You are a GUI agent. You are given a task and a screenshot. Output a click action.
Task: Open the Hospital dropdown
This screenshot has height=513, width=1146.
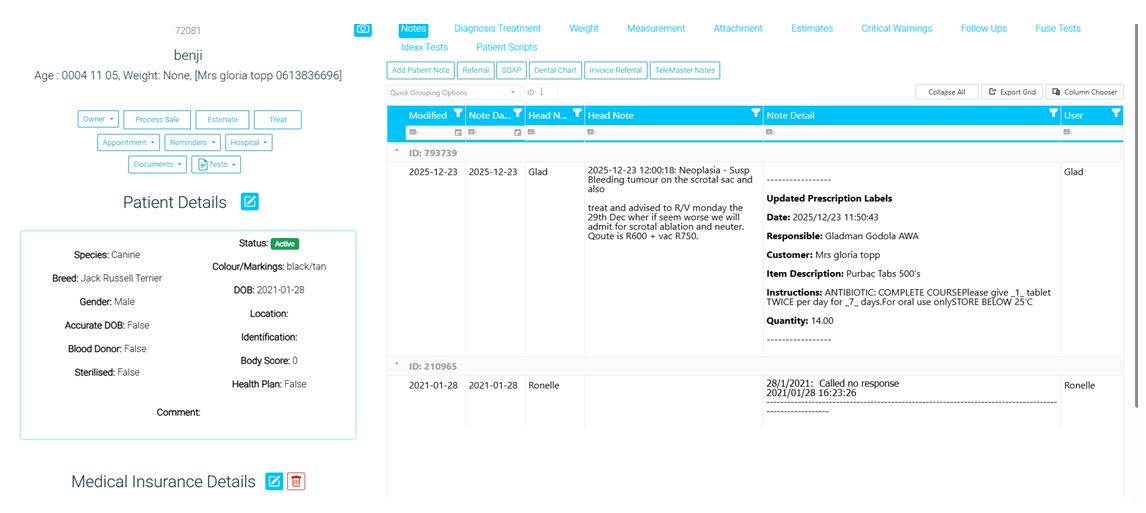point(248,142)
